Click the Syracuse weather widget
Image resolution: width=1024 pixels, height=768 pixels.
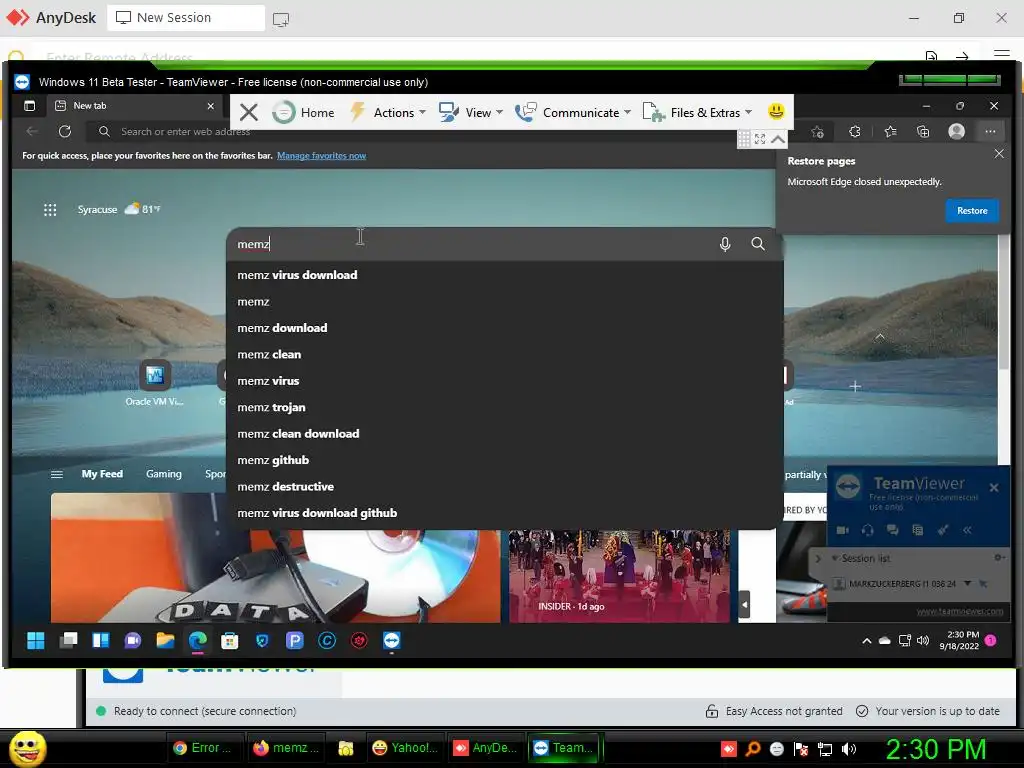pos(119,209)
